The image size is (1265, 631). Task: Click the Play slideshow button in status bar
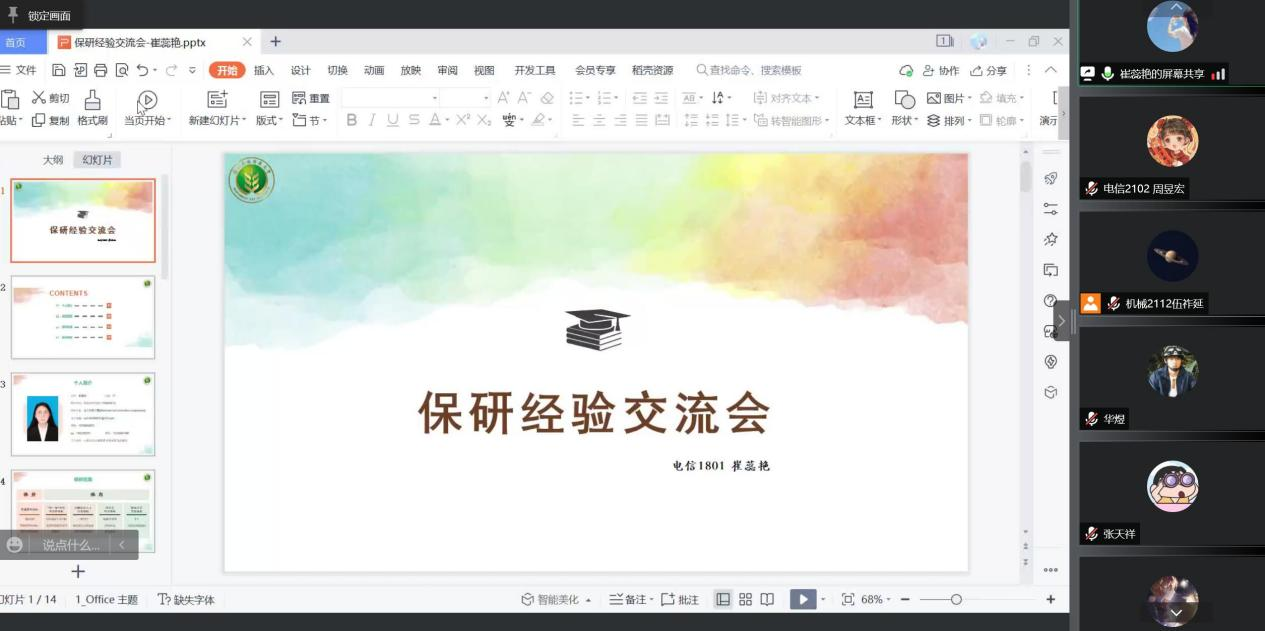pos(804,599)
